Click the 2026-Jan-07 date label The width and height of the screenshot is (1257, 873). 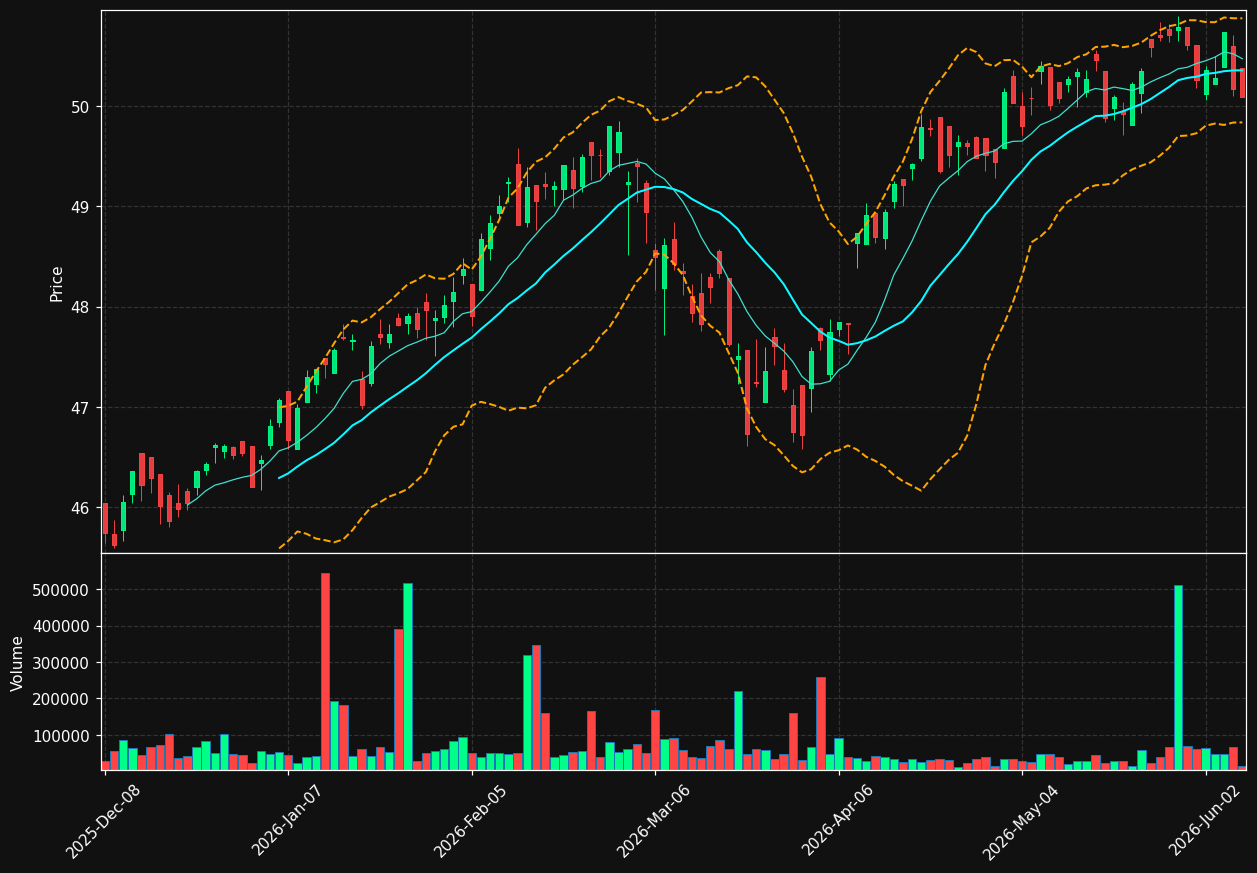[x=288, y=821]
